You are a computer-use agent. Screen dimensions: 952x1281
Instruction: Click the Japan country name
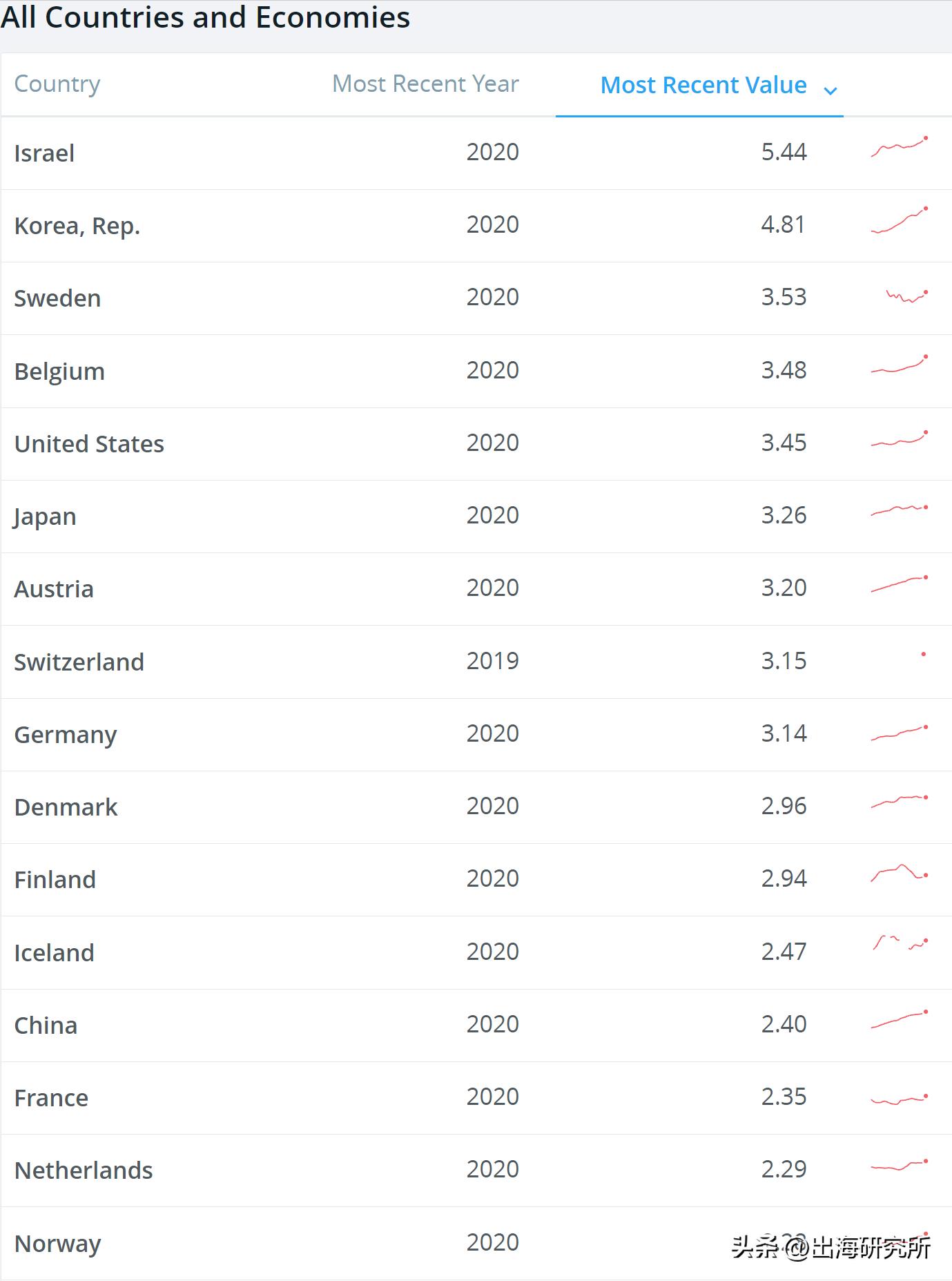pyautogui.click(x=45, y=517)
